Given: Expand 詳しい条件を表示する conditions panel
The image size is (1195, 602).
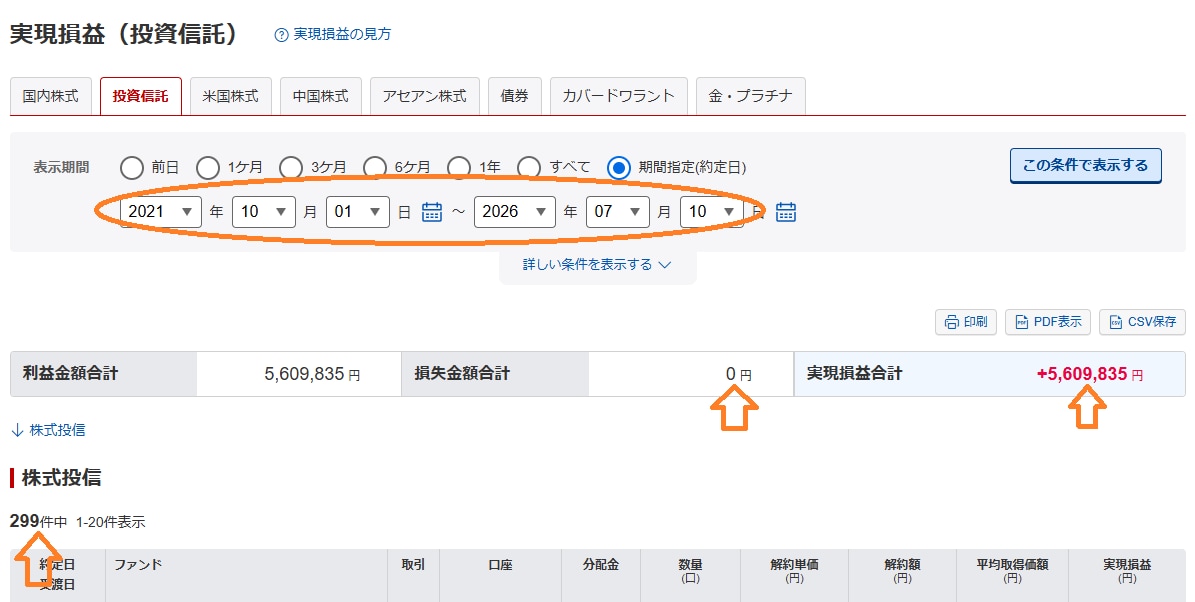Looking at the screenshot, I should click(x=597, y=264).
